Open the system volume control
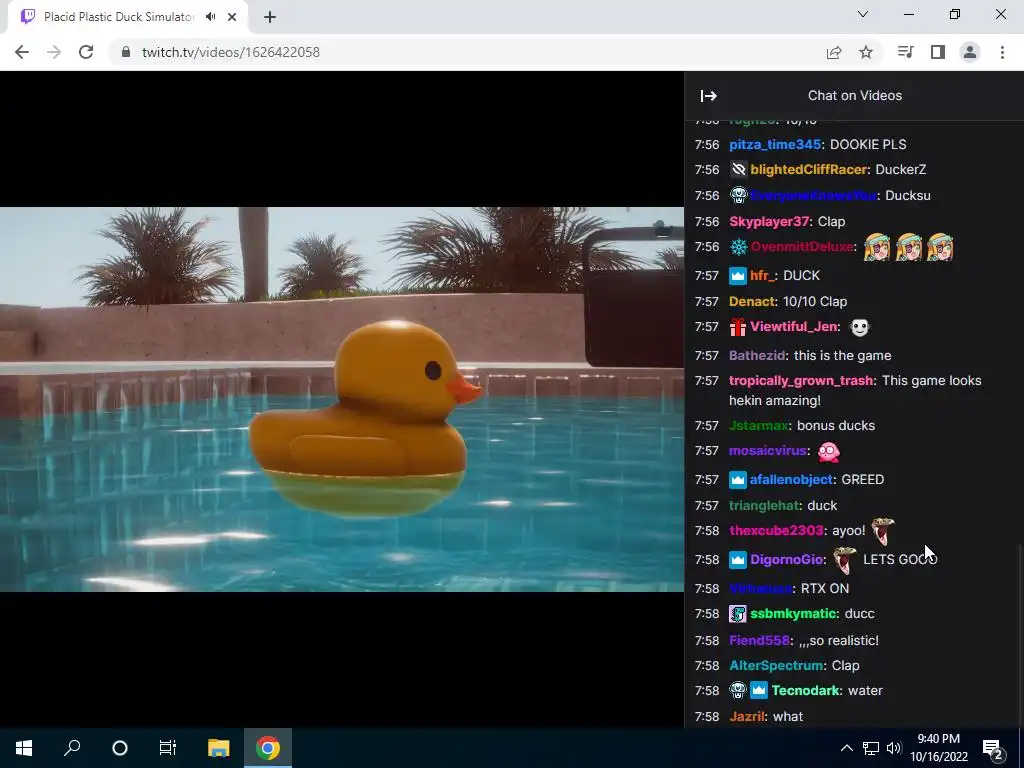 point(894,748)
